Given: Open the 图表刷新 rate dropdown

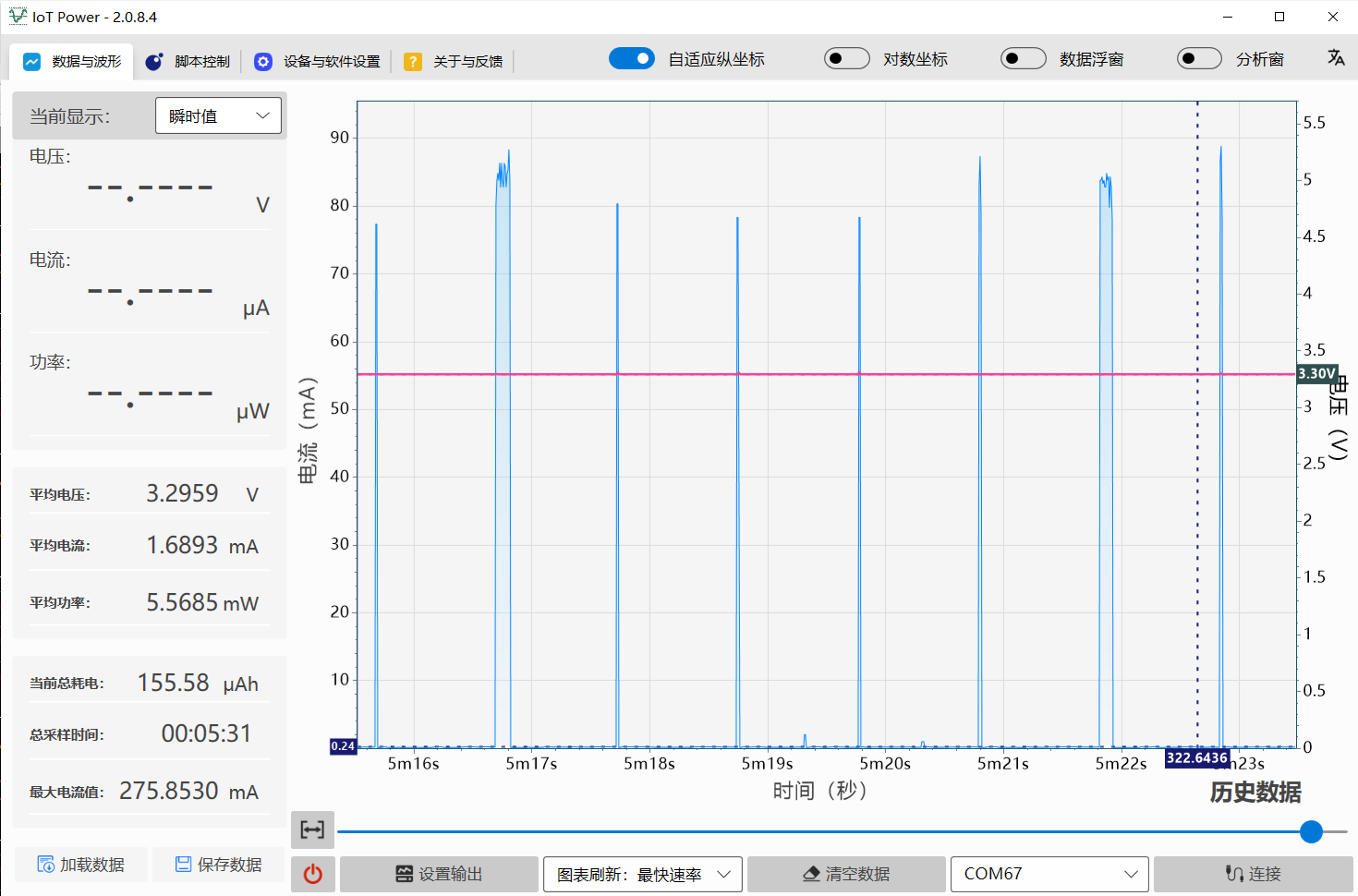Looking at the screenshot, I should click(x=643, y=874).
